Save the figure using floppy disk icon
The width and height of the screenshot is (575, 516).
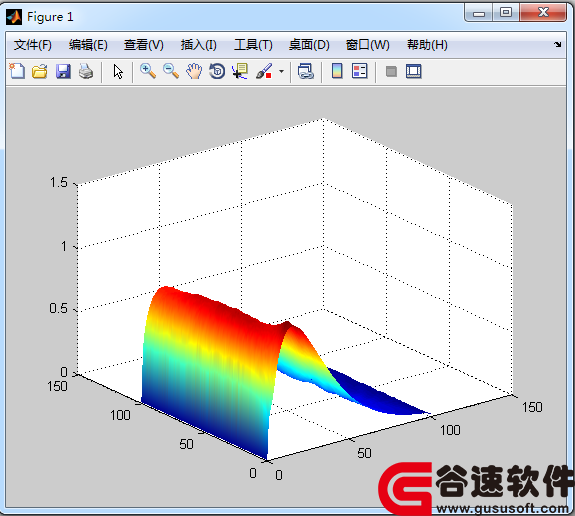[63, 71]
